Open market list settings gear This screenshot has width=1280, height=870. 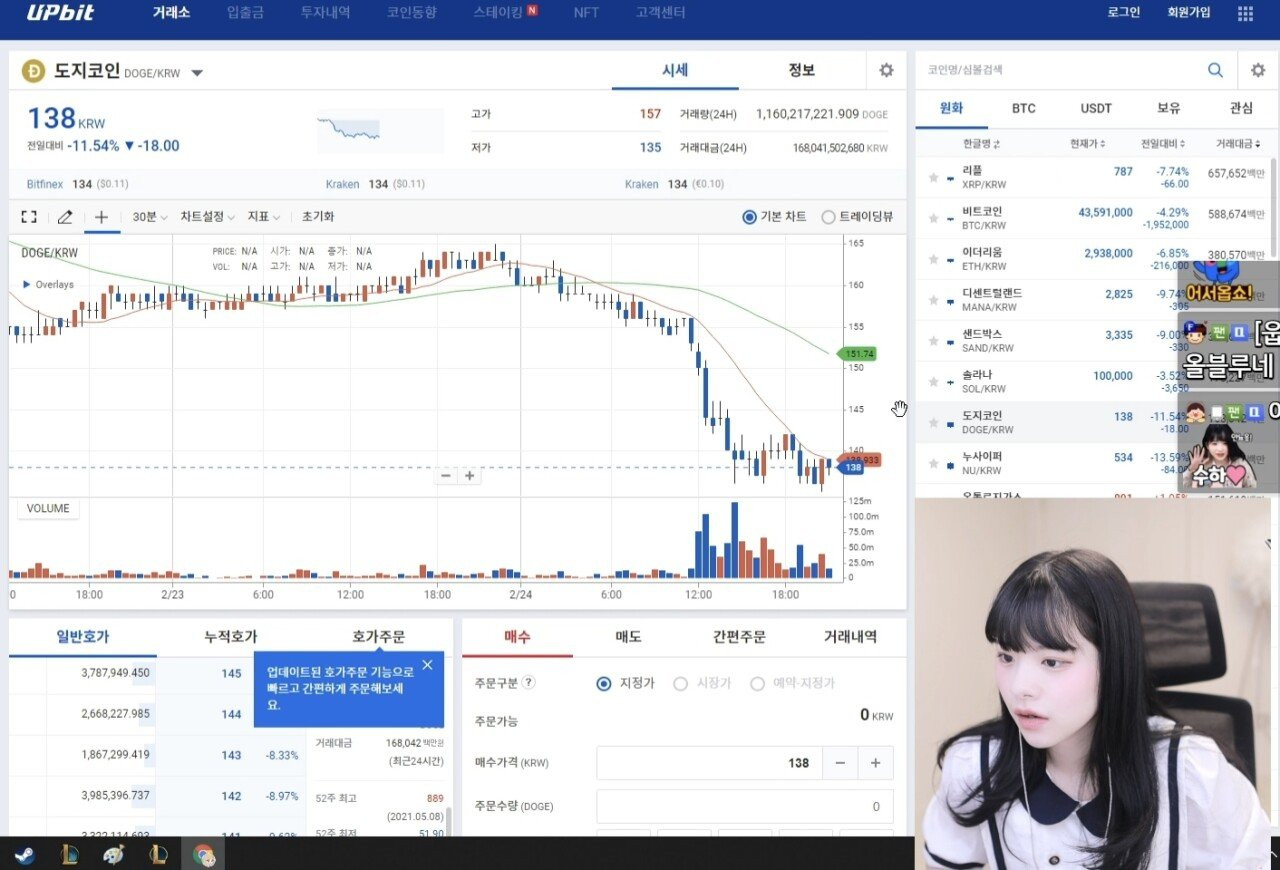click(x=1258, y=70)
